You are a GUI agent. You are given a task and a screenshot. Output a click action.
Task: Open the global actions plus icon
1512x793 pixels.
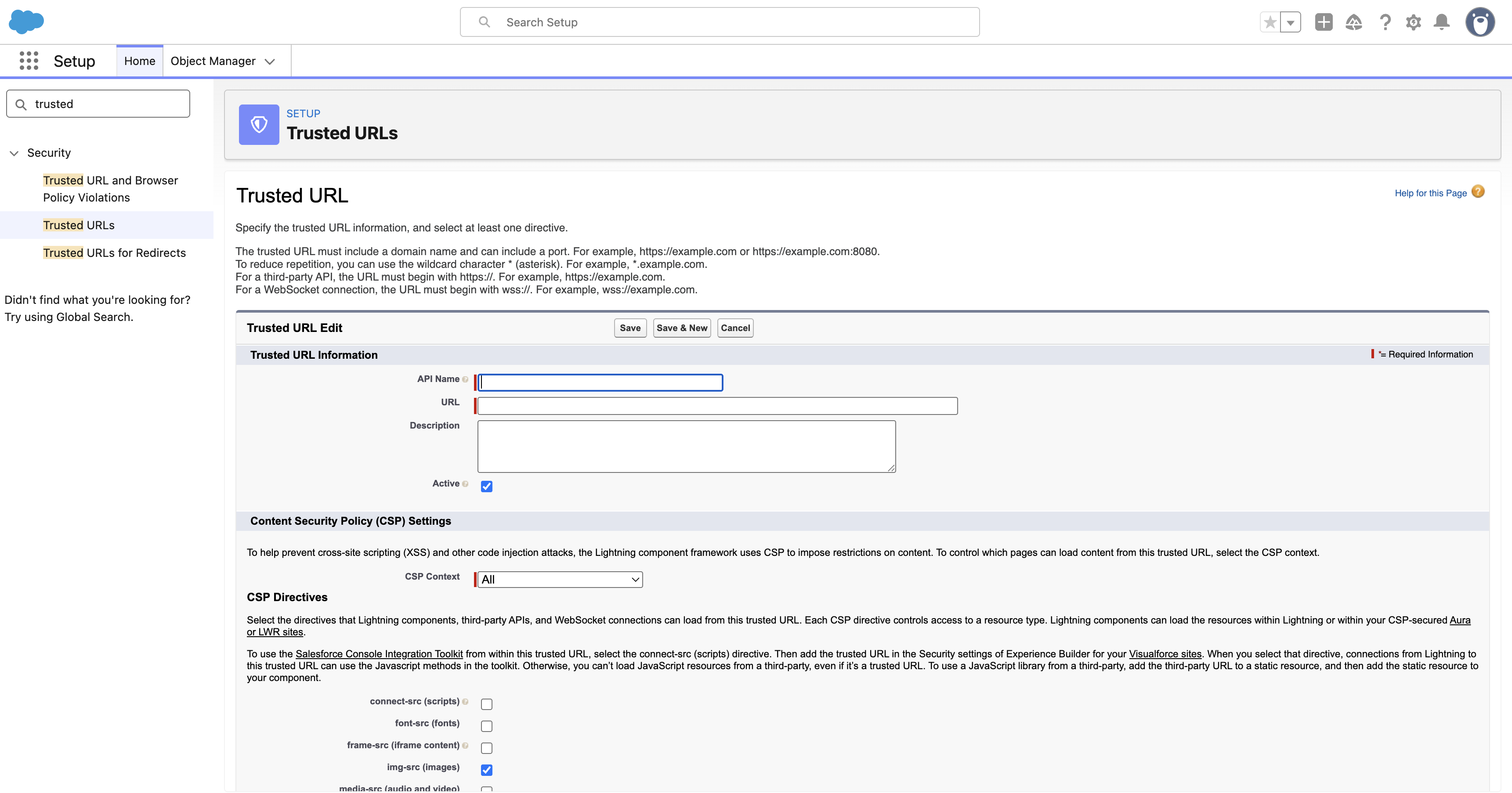(x=1324, y=22)
